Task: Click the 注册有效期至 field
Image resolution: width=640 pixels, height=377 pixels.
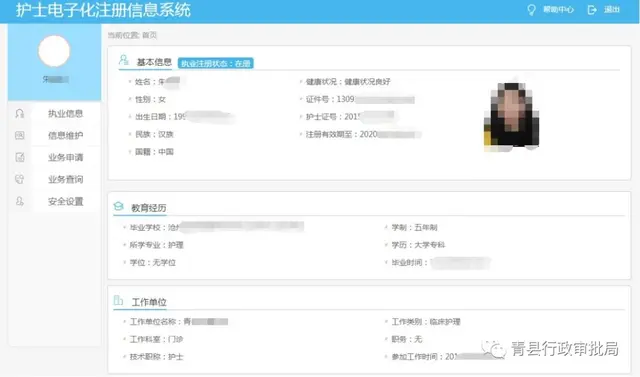Action: 364,134
